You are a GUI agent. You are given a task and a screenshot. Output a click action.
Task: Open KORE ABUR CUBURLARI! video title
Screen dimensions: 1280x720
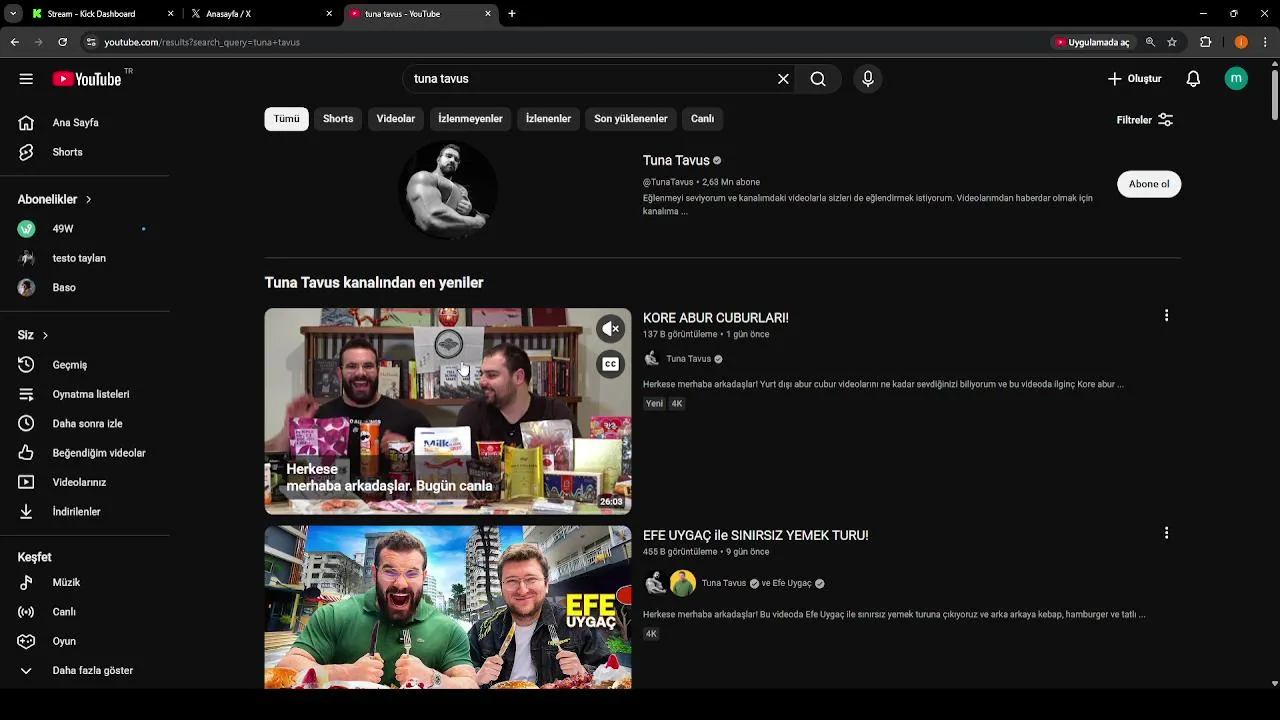pos(716,318)
